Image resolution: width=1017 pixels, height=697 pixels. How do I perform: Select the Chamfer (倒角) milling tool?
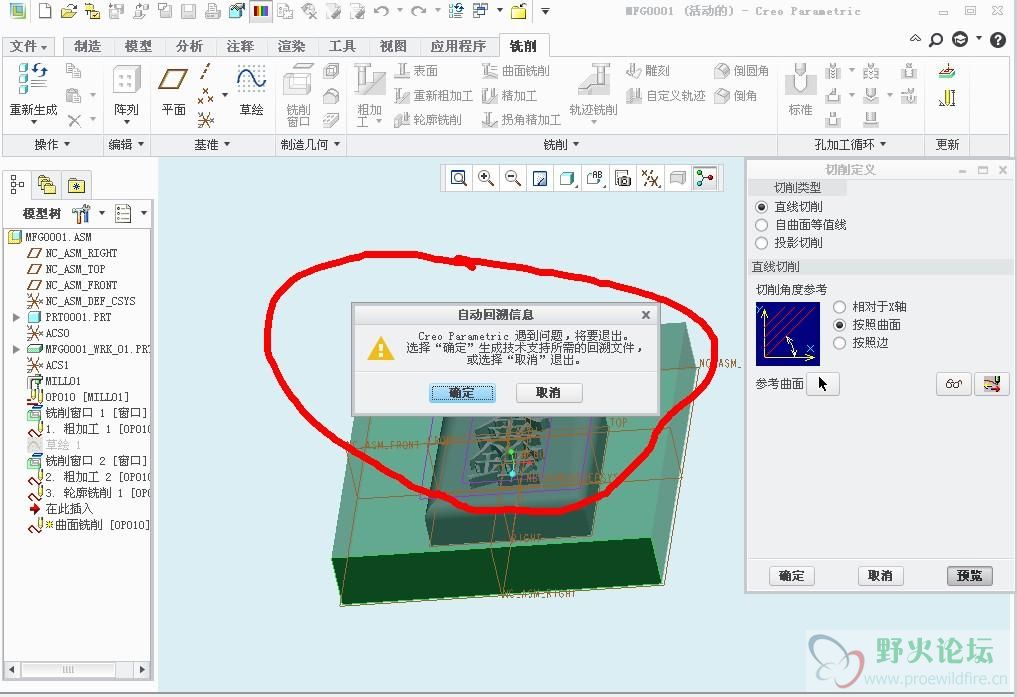[736, 95]
